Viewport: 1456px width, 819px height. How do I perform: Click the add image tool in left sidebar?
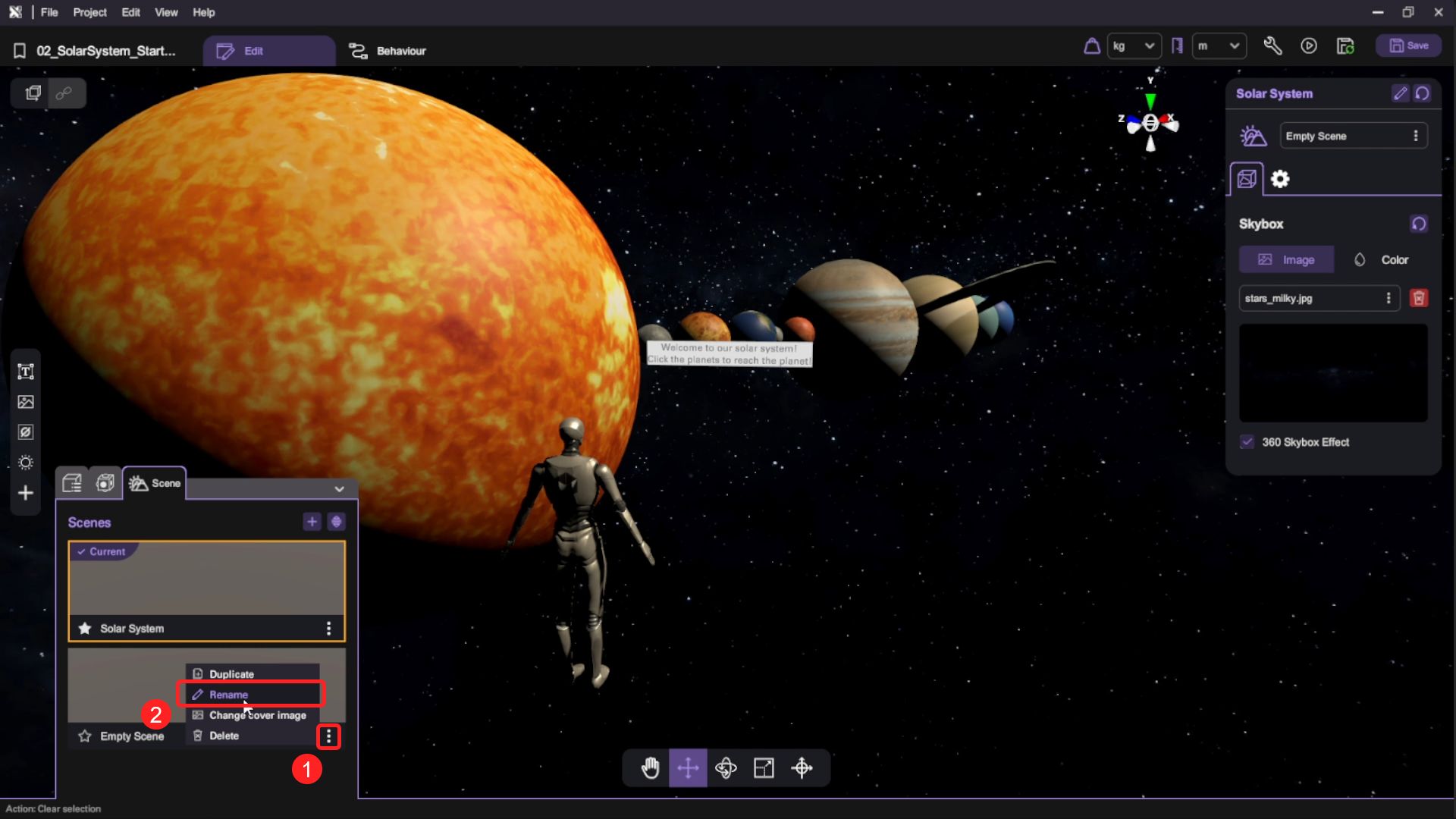pos(26,402)
